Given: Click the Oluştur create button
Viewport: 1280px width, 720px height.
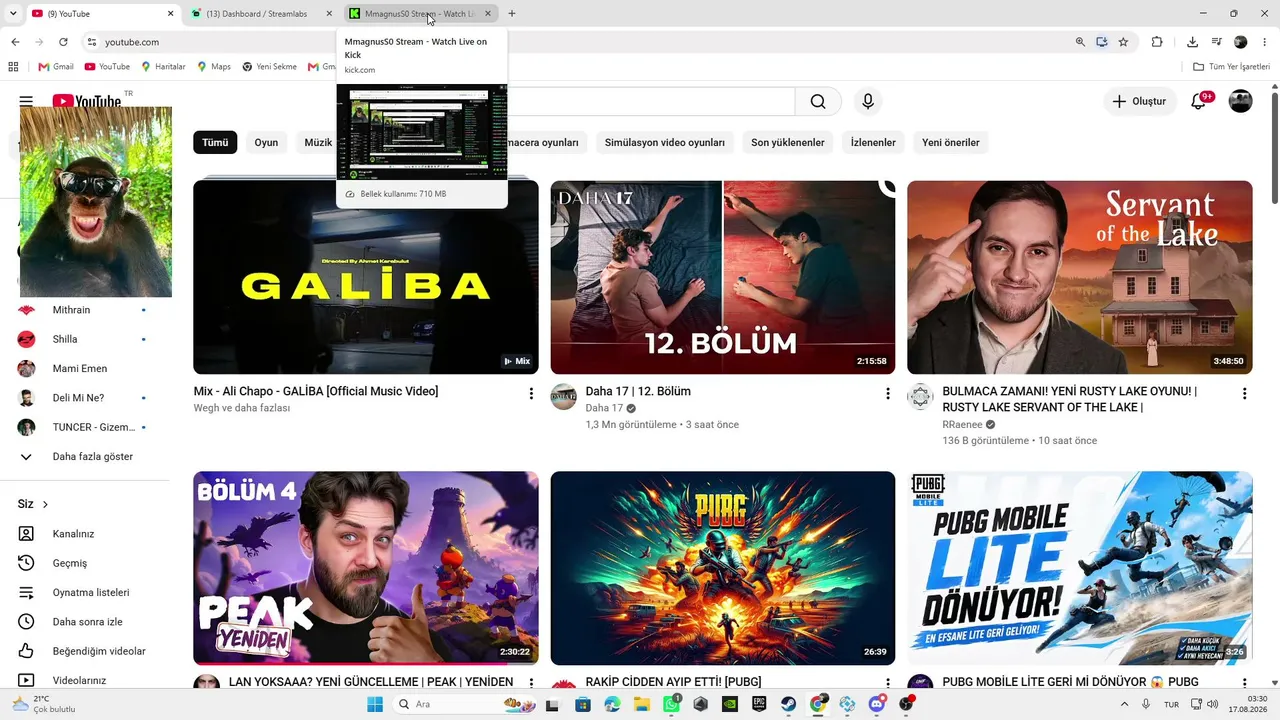Looking at the screenshot, I should point(1140,101).
